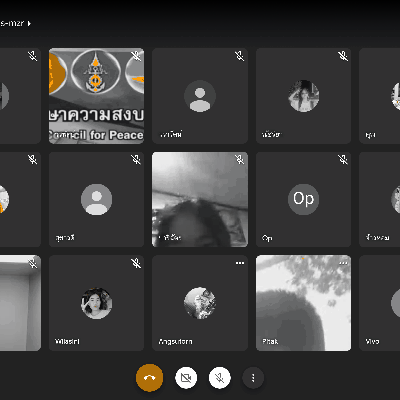Screen dimensions: 400x400
Task: Toggle the camera-off button in the bottom bar
Action: 186,378
